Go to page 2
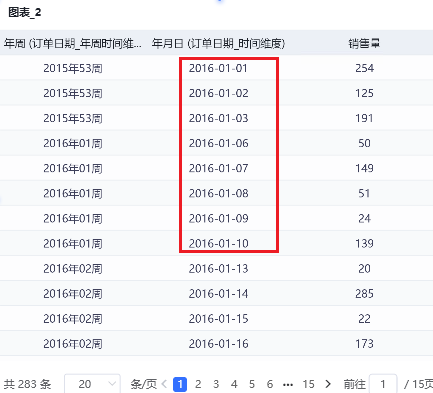The width and height of the screenshot is (433, 393). (x=198, y=384)
